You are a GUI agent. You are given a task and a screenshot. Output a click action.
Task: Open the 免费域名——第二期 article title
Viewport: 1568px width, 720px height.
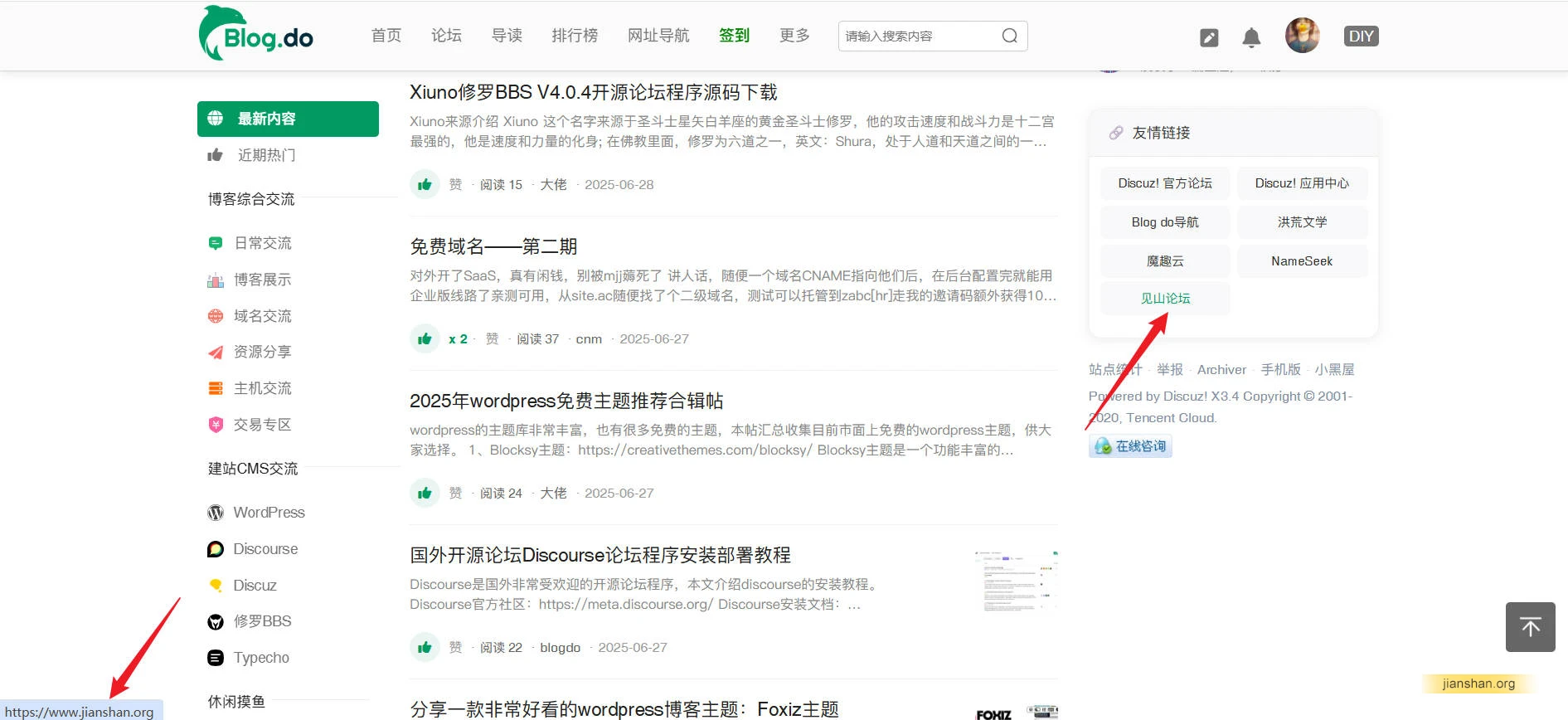(493, 246)
